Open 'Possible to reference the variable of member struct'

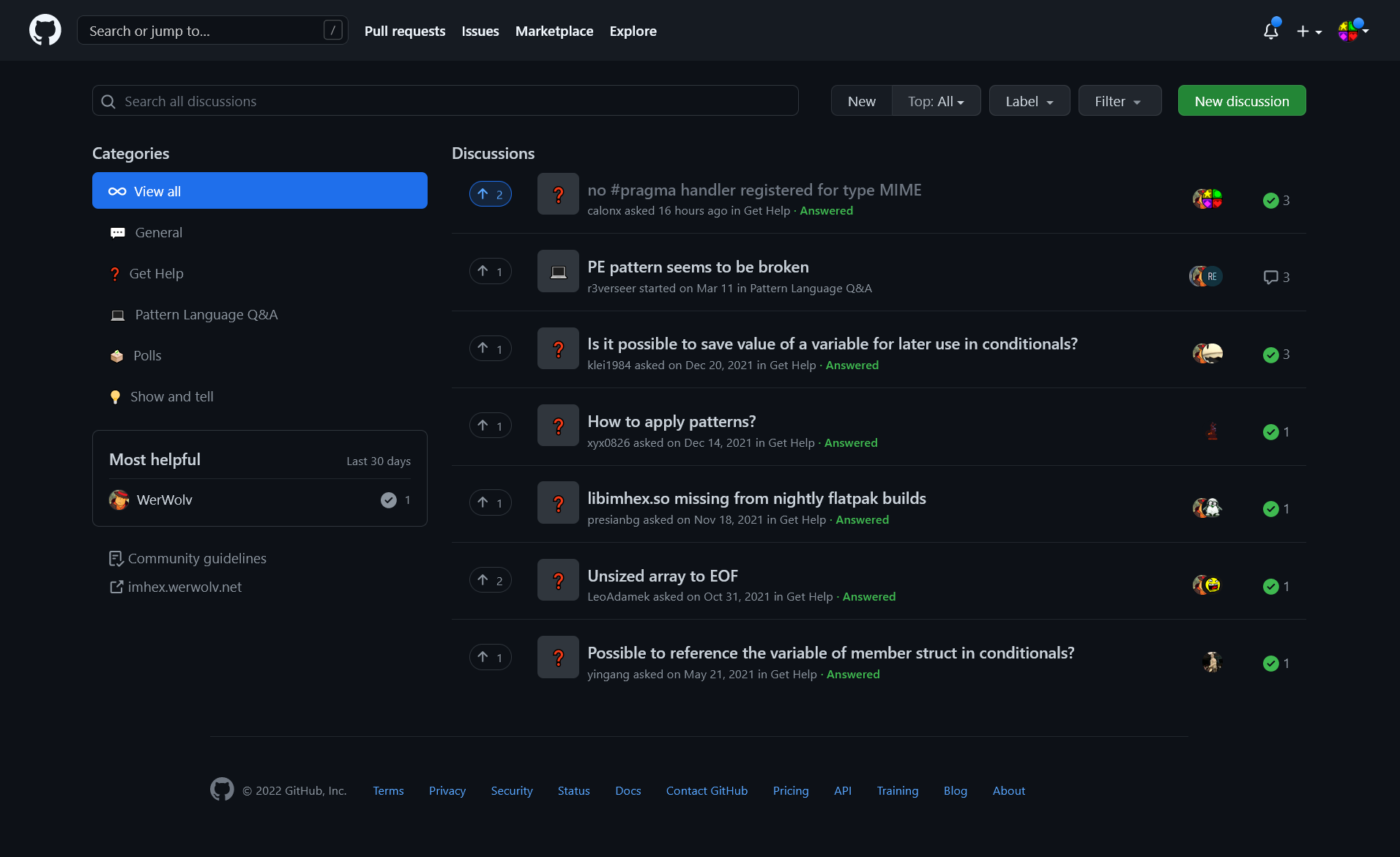(831, 653)
